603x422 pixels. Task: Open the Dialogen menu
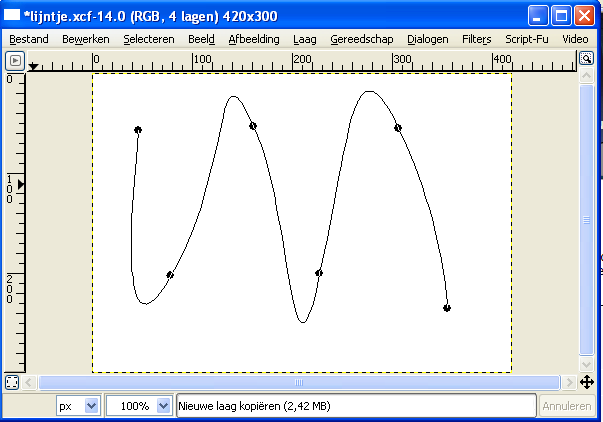tap(428, 39)
